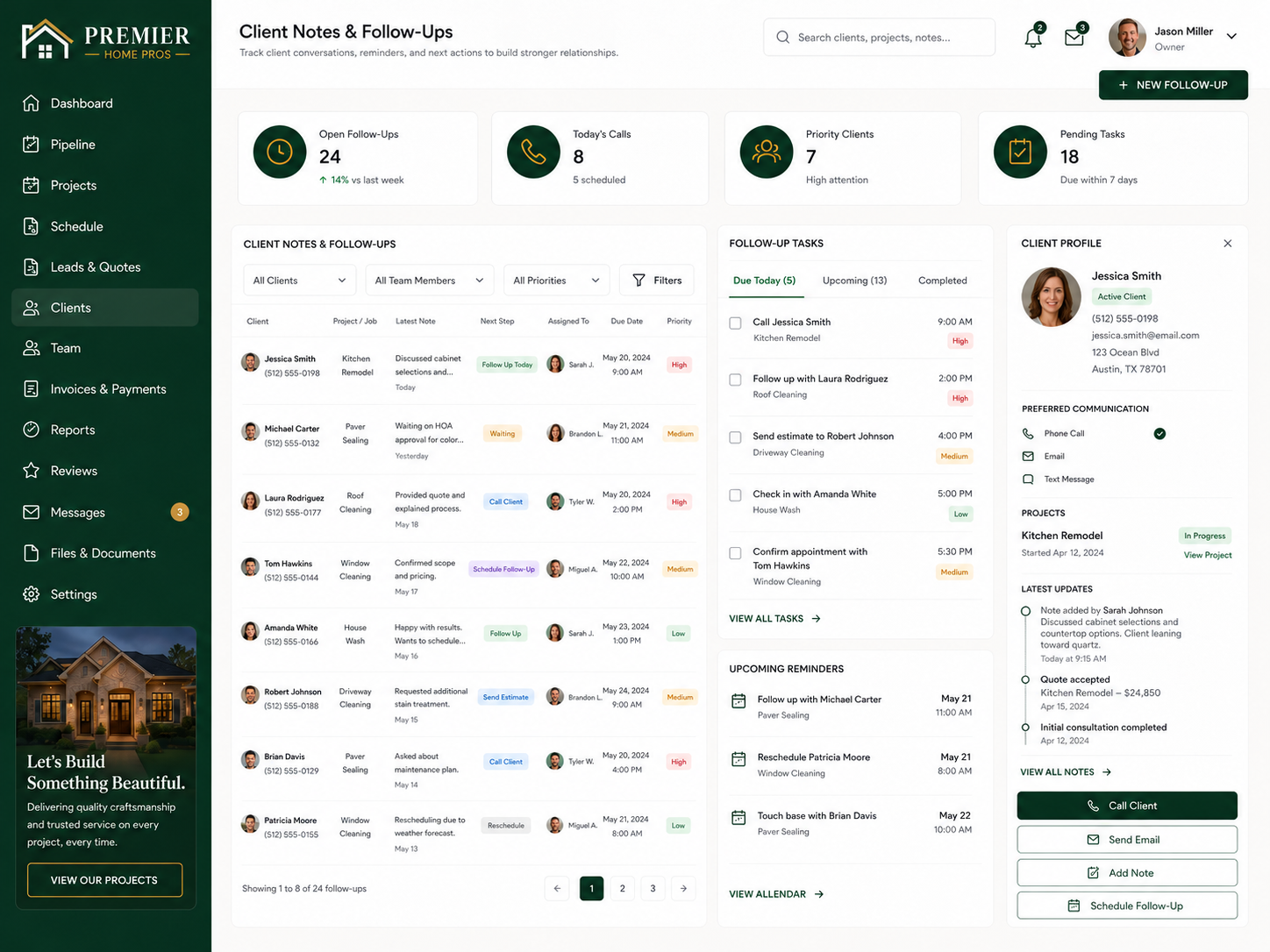Screen dimensions: 1270x952
Task: Switch to the Due Today (5) tab
Action: (x=765, y=281)
